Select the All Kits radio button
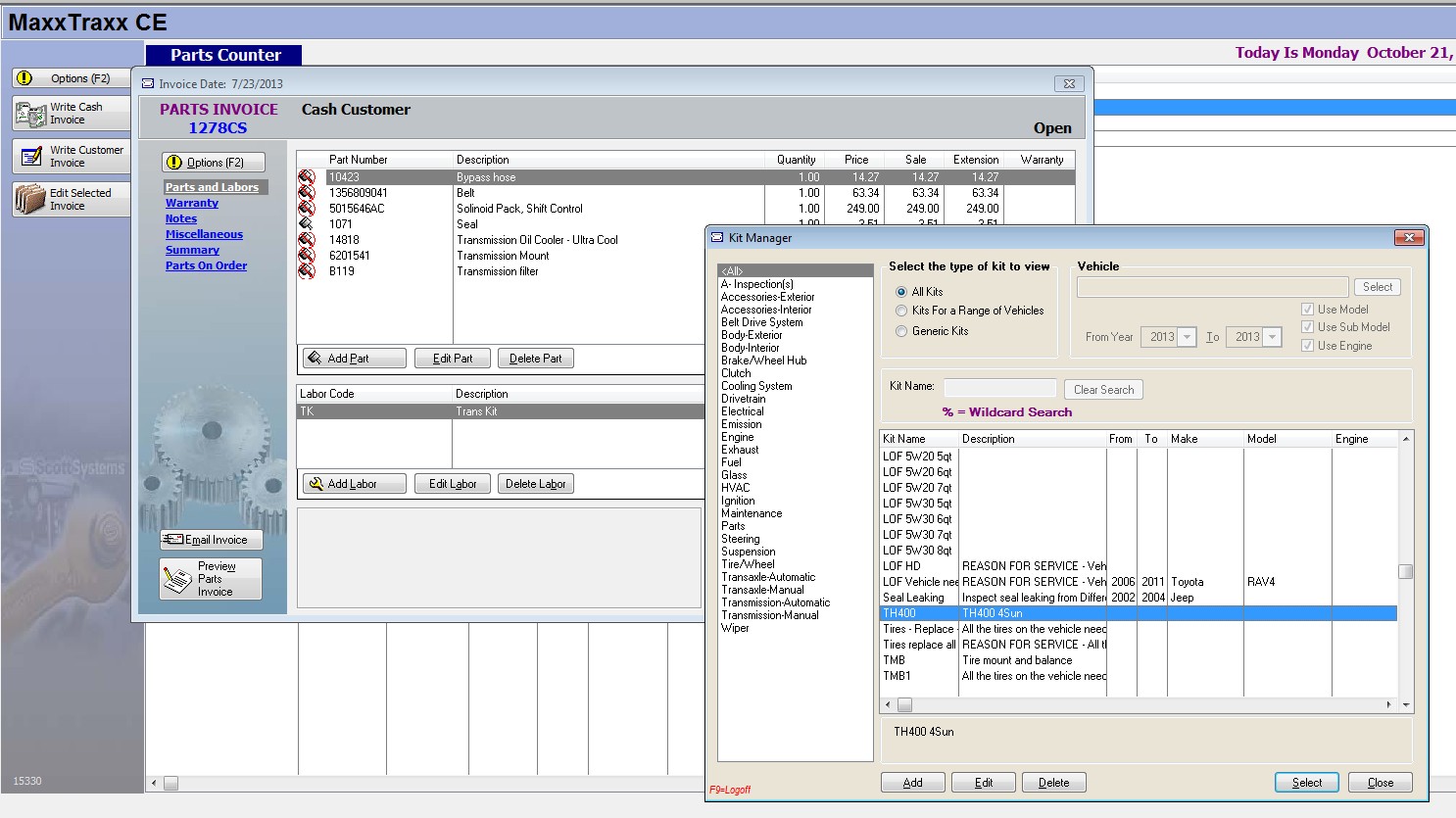Screen dimensions: 1456x818 click(901, 292)
